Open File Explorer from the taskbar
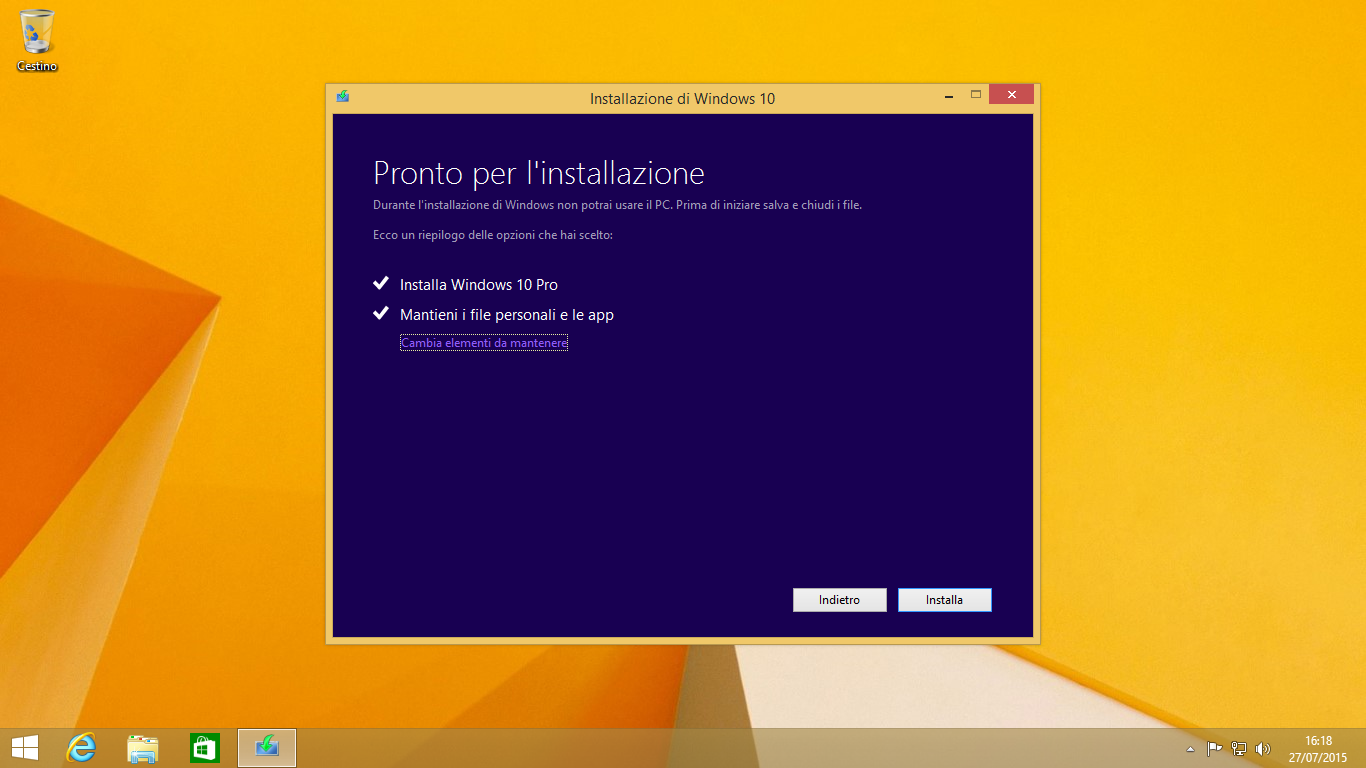This screenshot has height=768, width=1366. tap(143, 747)
